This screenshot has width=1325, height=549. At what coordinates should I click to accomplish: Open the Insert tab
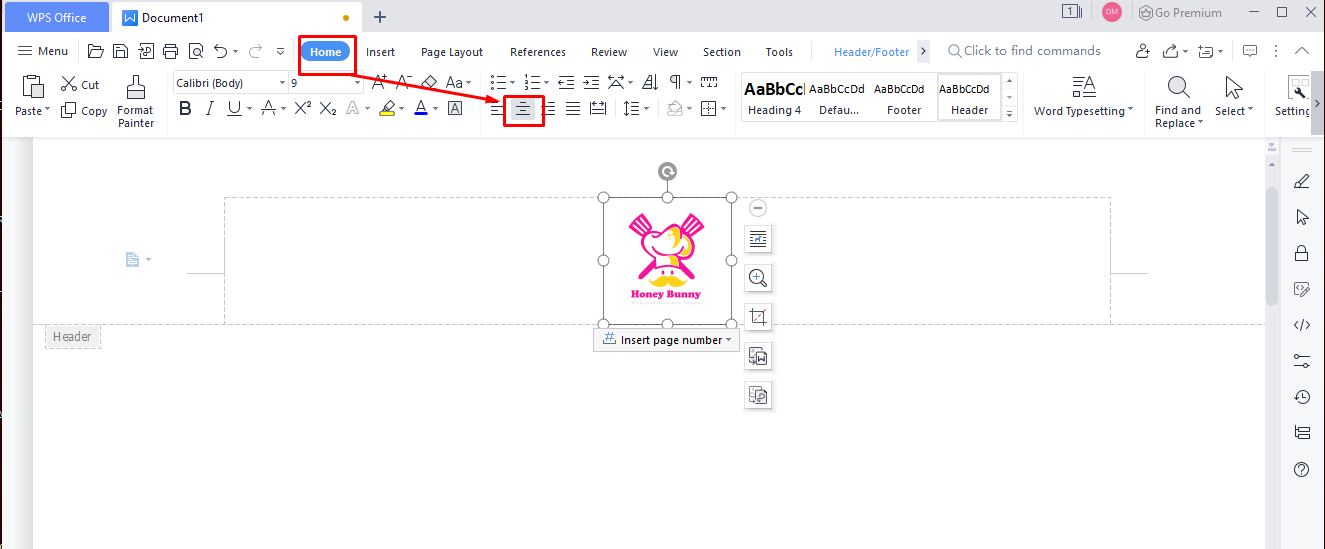pyautogui.click(x=380, y=52)
